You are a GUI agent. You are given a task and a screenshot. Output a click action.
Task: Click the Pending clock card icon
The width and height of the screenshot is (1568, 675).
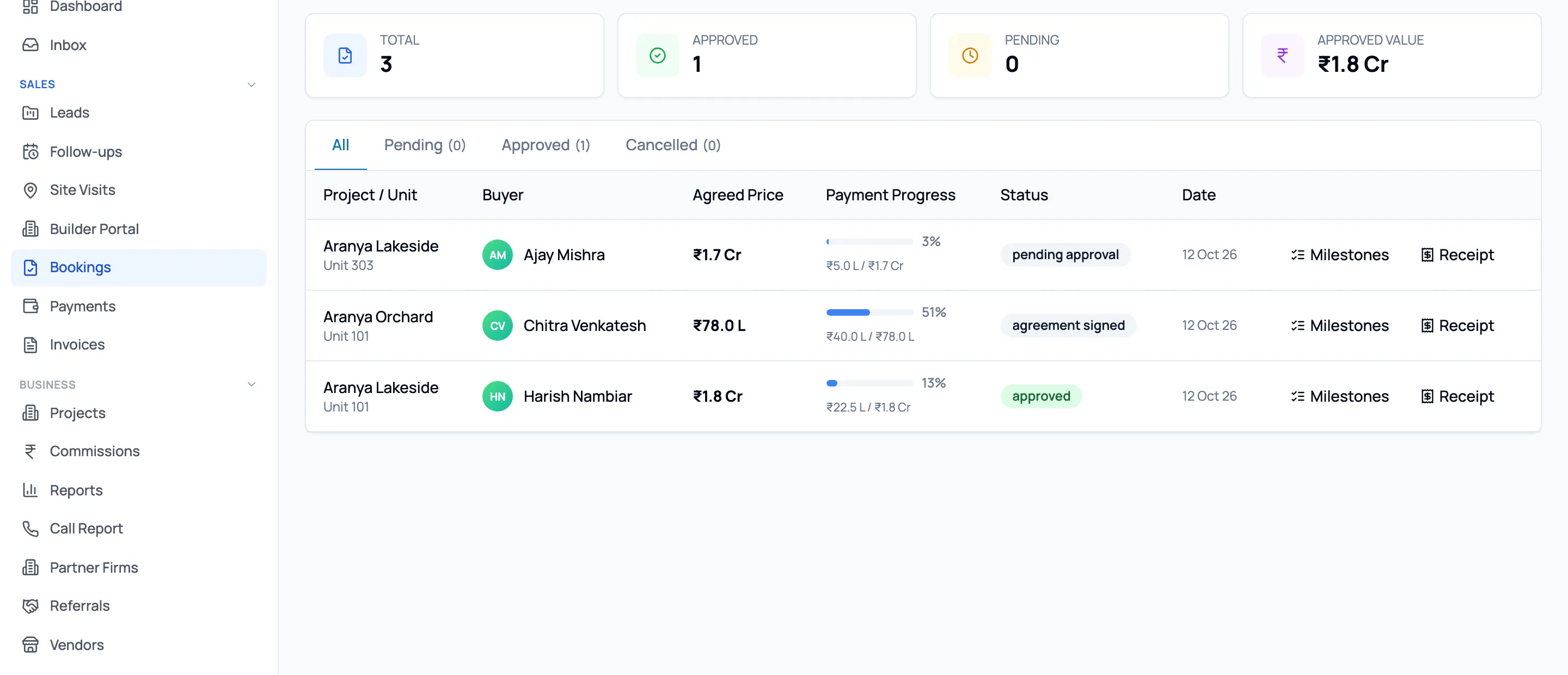pos(970,56)
